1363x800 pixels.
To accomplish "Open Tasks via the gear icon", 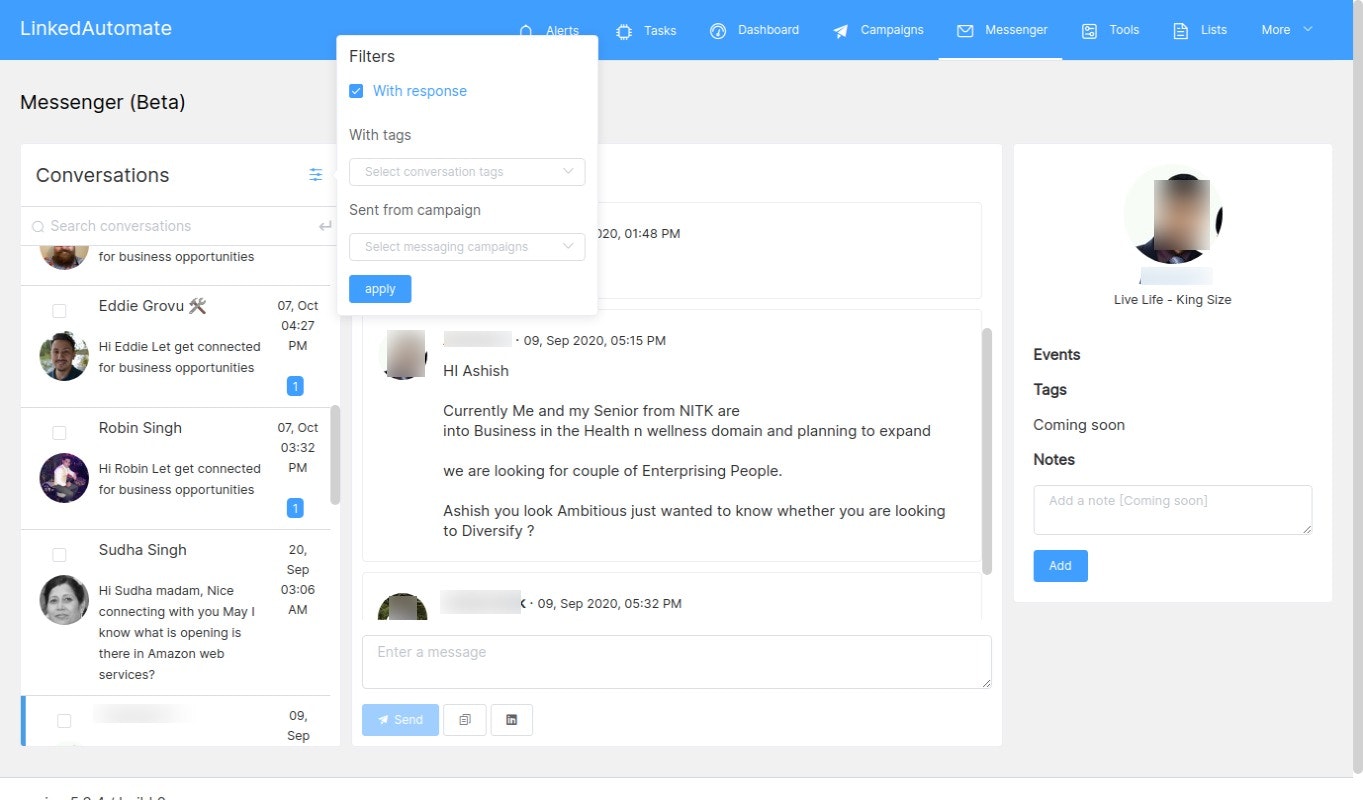I will point(624,30).
